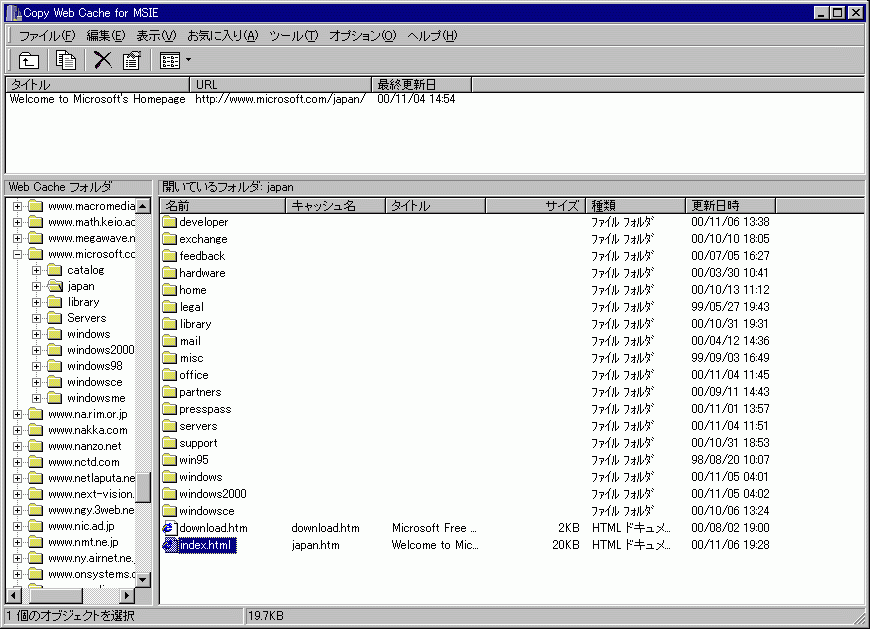
Task: Click the tree scrollbar up arrow
Action: [143, 206]
